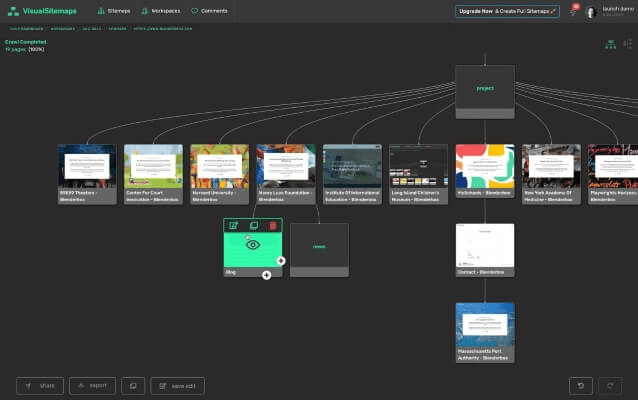Click the edit icon on Blog node

[234, 225]
